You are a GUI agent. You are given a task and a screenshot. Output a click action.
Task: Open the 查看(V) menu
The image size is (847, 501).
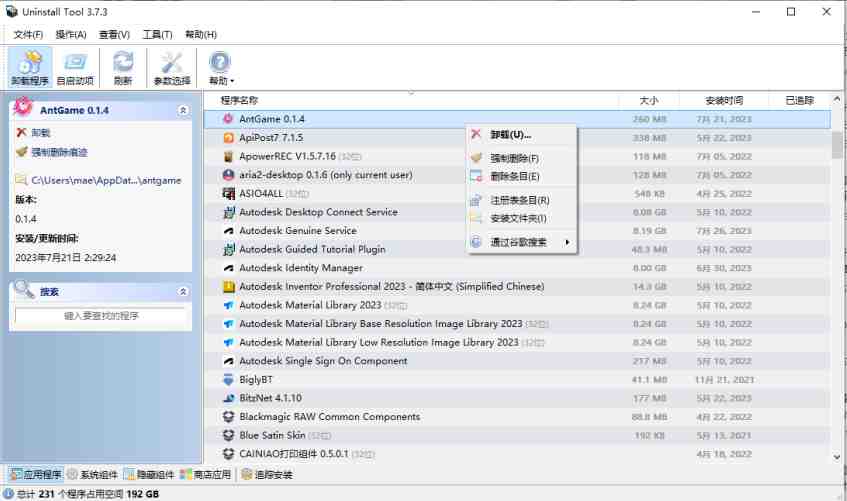click(x=114, y=35)
